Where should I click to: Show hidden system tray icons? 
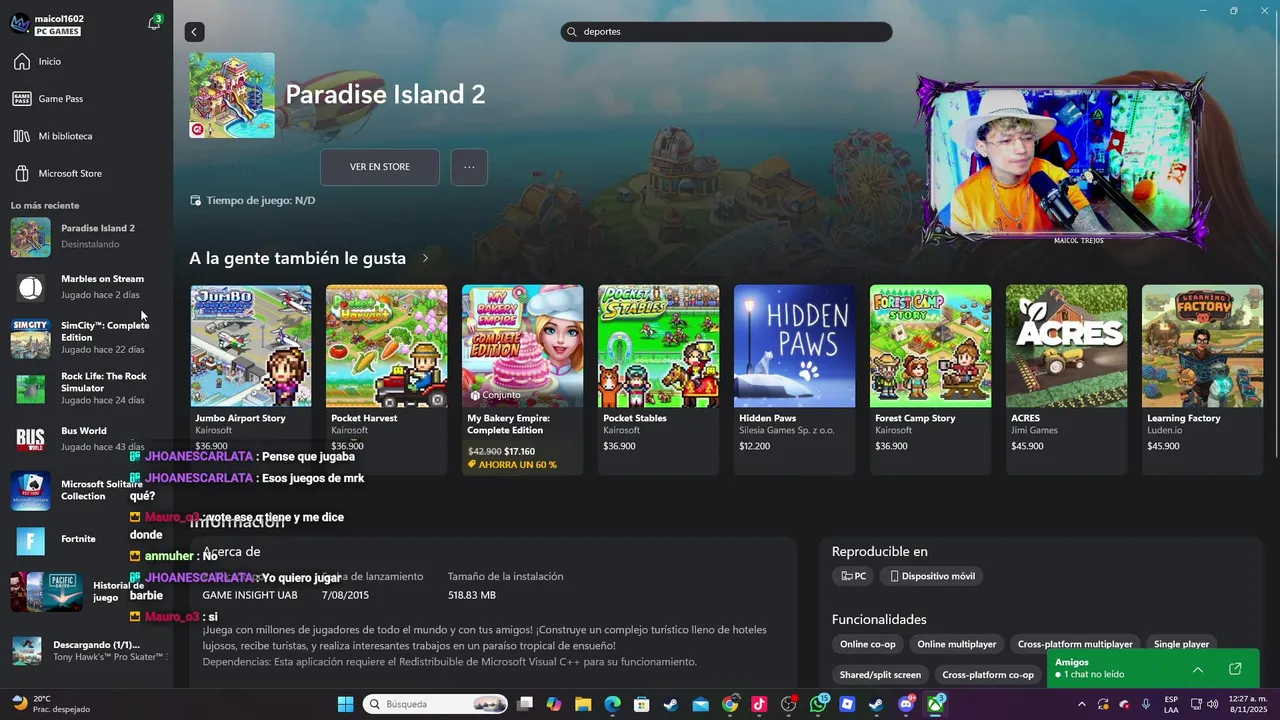point(1081,704)
